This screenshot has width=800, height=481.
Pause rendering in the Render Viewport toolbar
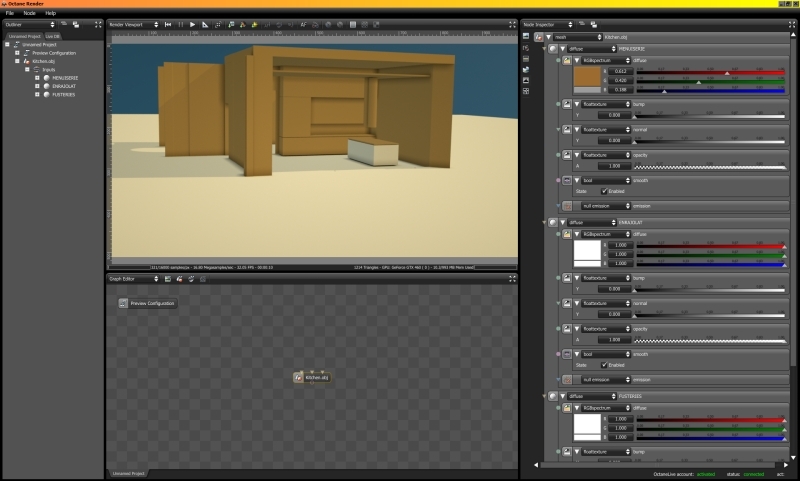click(181, 24)
